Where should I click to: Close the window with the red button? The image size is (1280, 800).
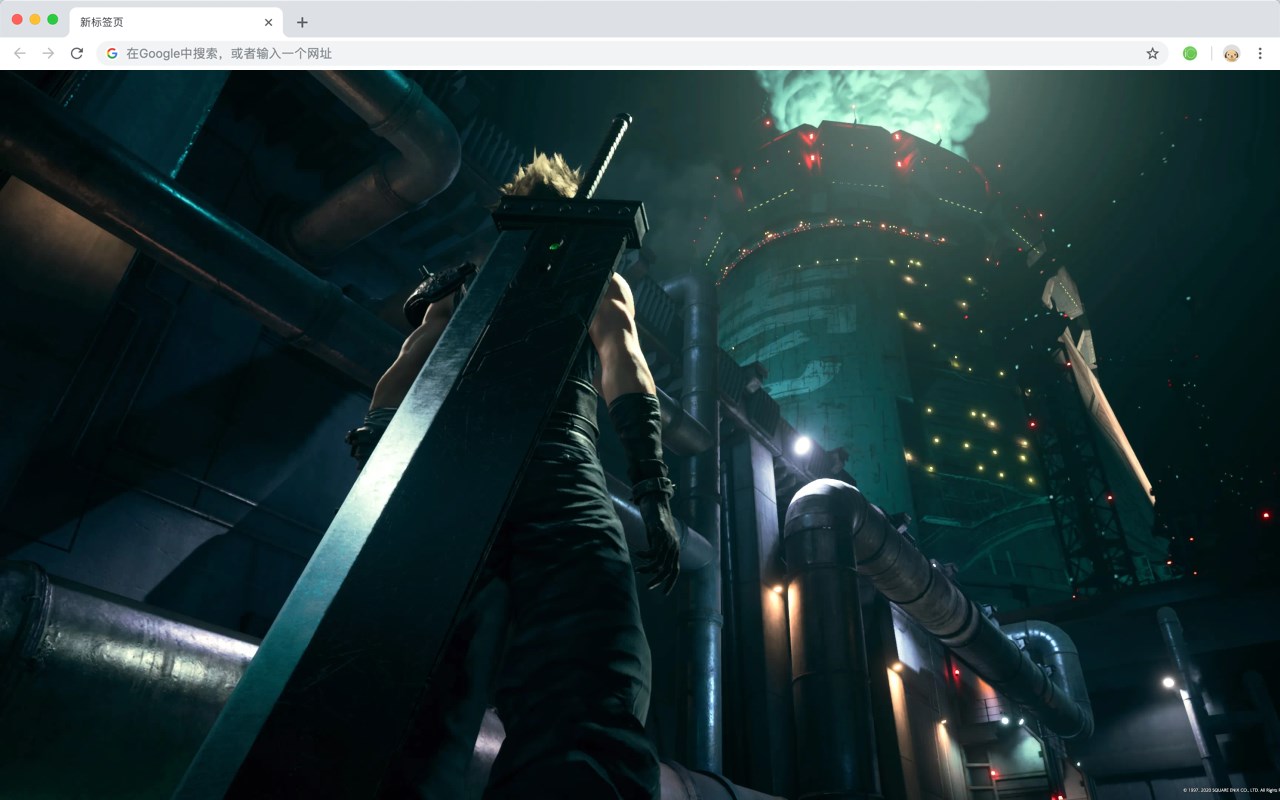[17, 20]
